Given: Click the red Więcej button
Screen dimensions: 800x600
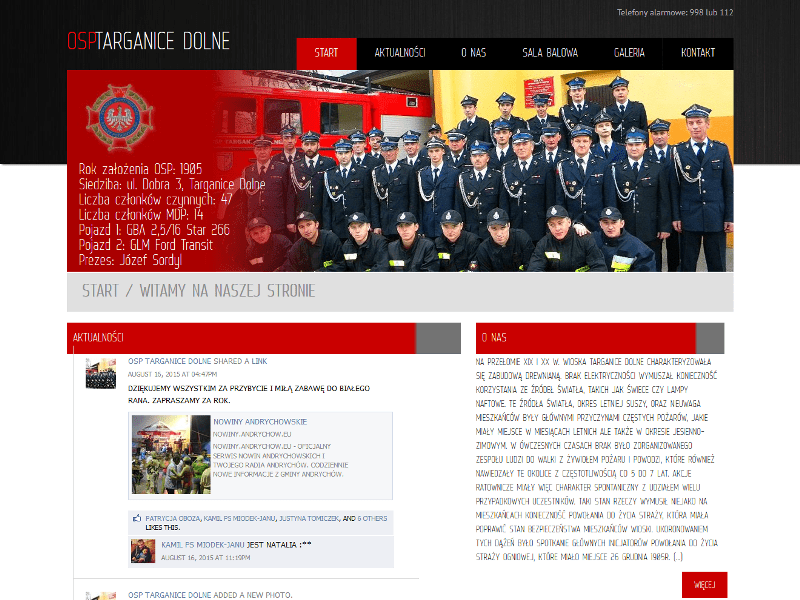Looking at the screenshot, I should tap(704, 584).
